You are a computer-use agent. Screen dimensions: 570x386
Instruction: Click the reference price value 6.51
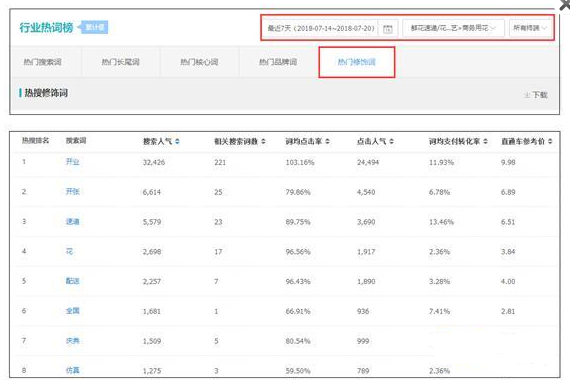tap(508, 222)
